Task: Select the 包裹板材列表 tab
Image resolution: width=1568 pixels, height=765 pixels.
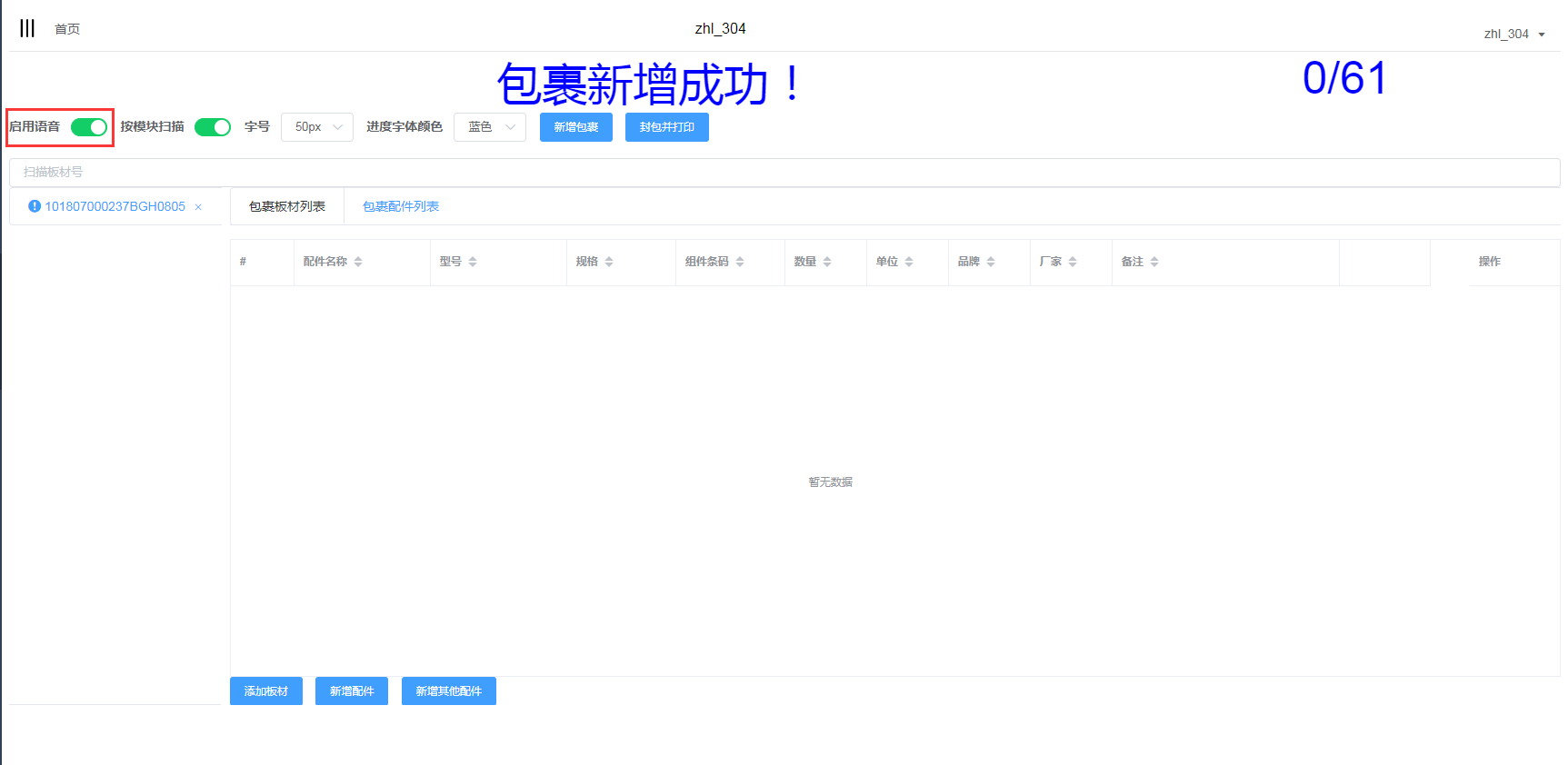Action: point(287,207)
